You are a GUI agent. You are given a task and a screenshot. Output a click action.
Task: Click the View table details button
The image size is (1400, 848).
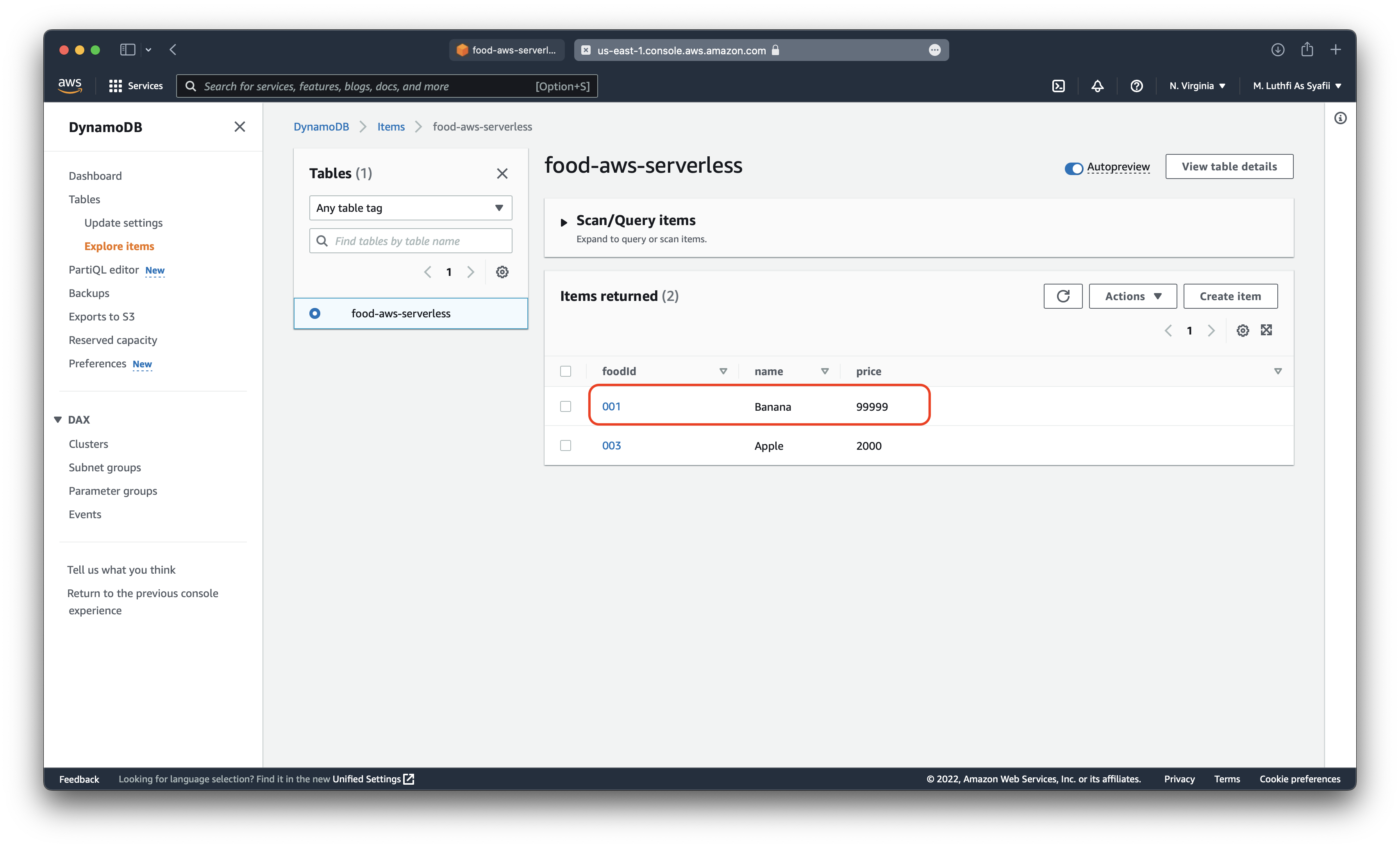[1229, 166]
